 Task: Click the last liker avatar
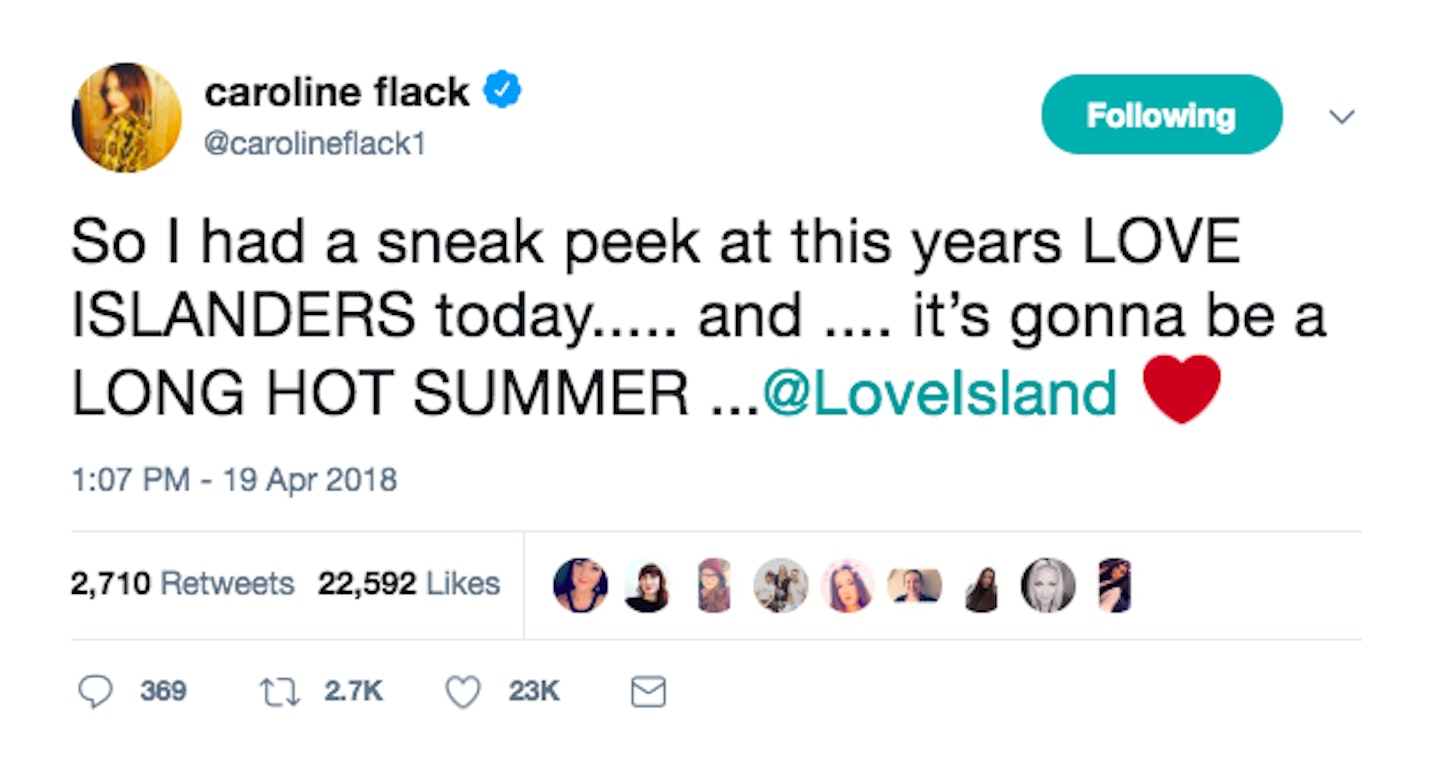pos(1114,585)
